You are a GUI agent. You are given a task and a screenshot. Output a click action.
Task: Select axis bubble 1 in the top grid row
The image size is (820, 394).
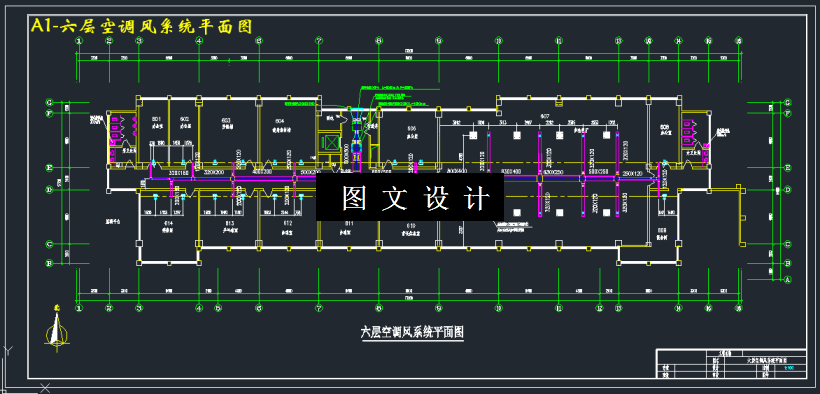point(79,40)
